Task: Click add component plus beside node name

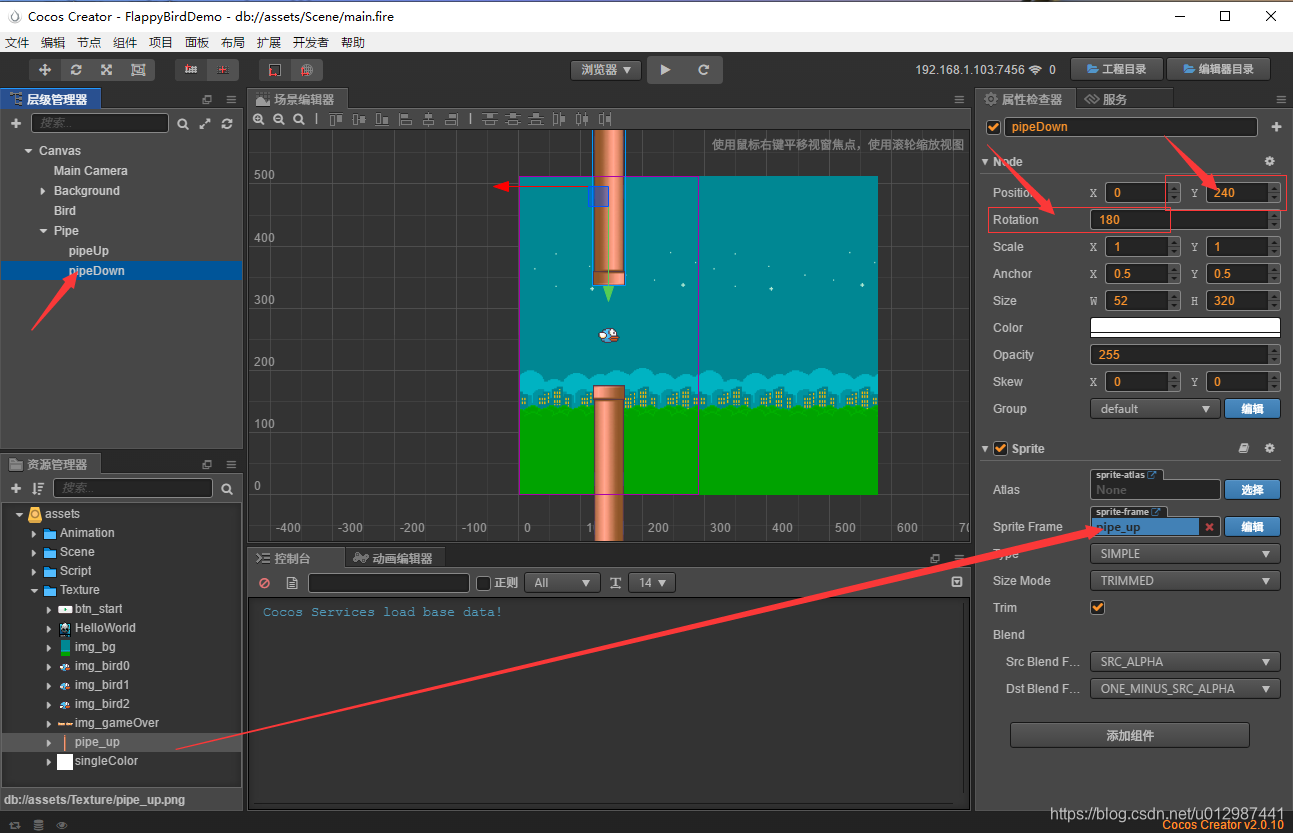Action: (1276, 127)
